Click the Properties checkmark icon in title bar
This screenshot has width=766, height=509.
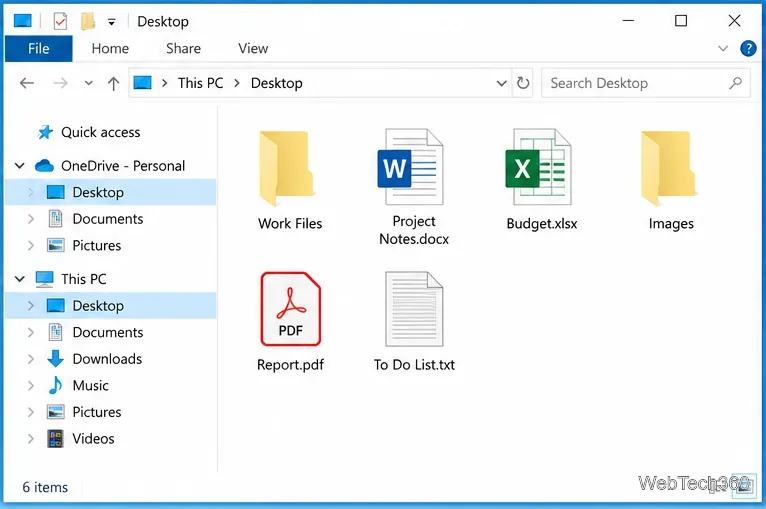(60, 21)
